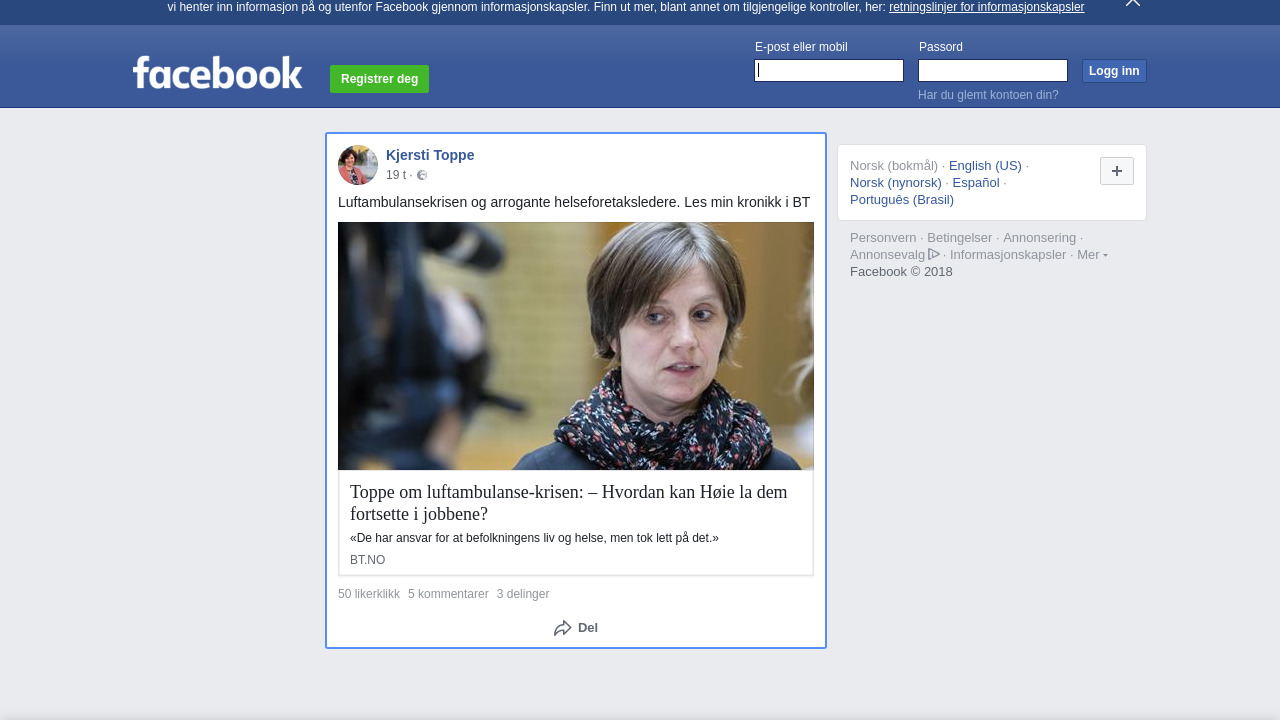Open the Annonsering footer link

click(1040, 238)
